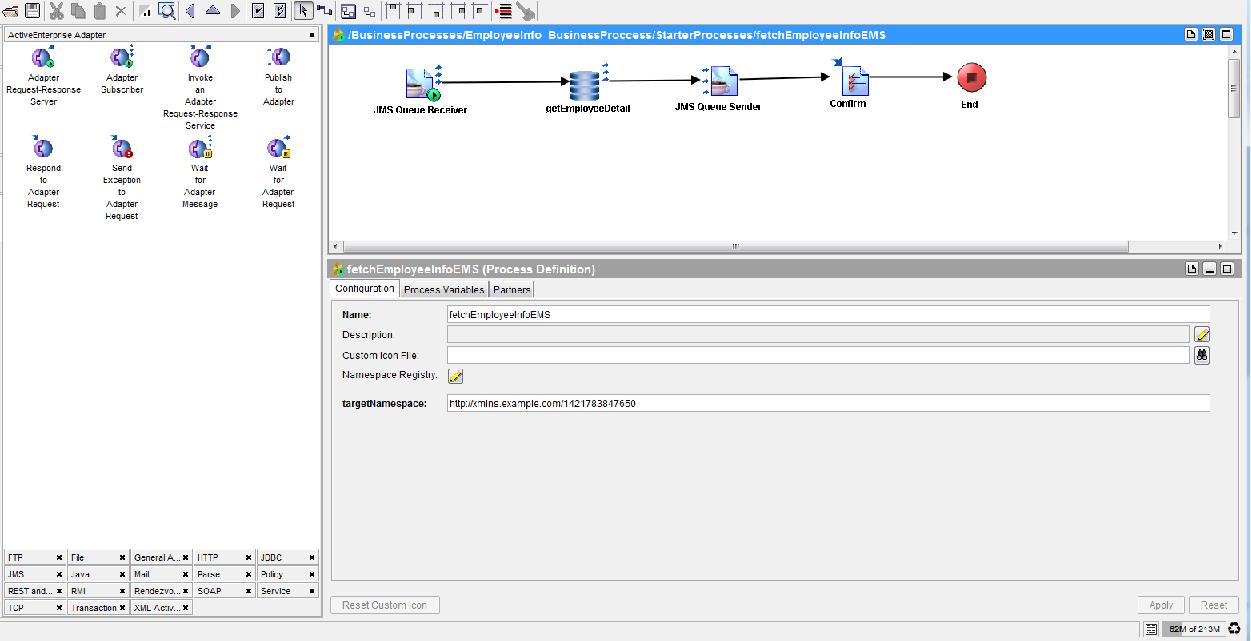Image resolution: width=1251 pixels, height=641 pixels.
Task: Click into the targetNamespace field
Action: pyautogui.click(x=828, y=404)
